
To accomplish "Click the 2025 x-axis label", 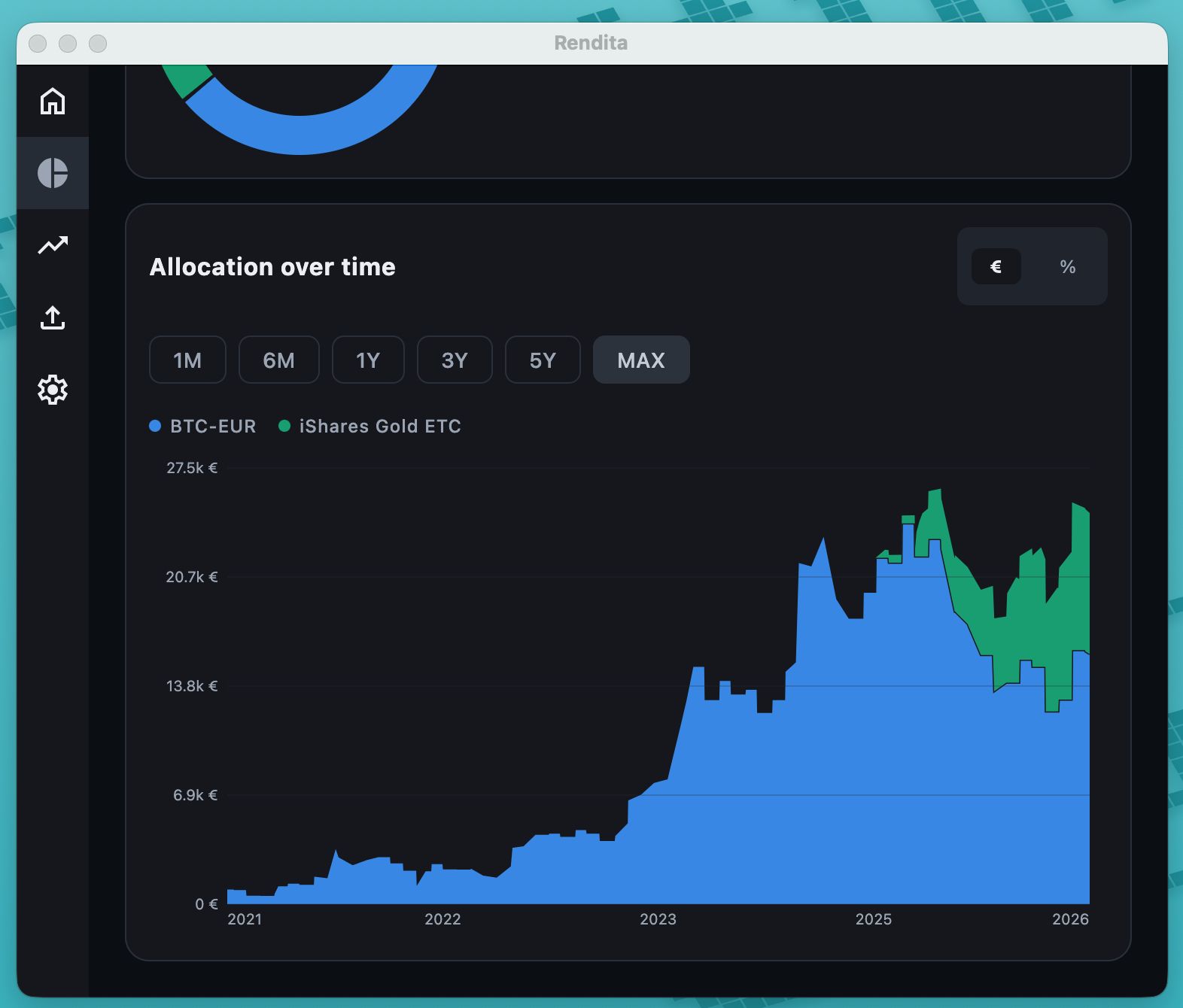I will click(x=874, y=919).
